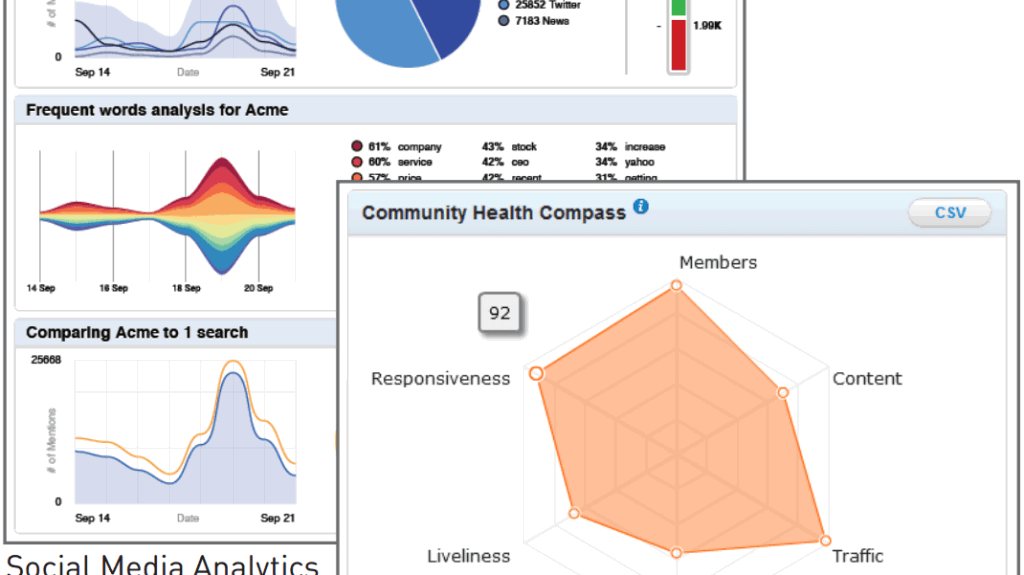Click the Community Health Compass title

click(x=494, y=213)
